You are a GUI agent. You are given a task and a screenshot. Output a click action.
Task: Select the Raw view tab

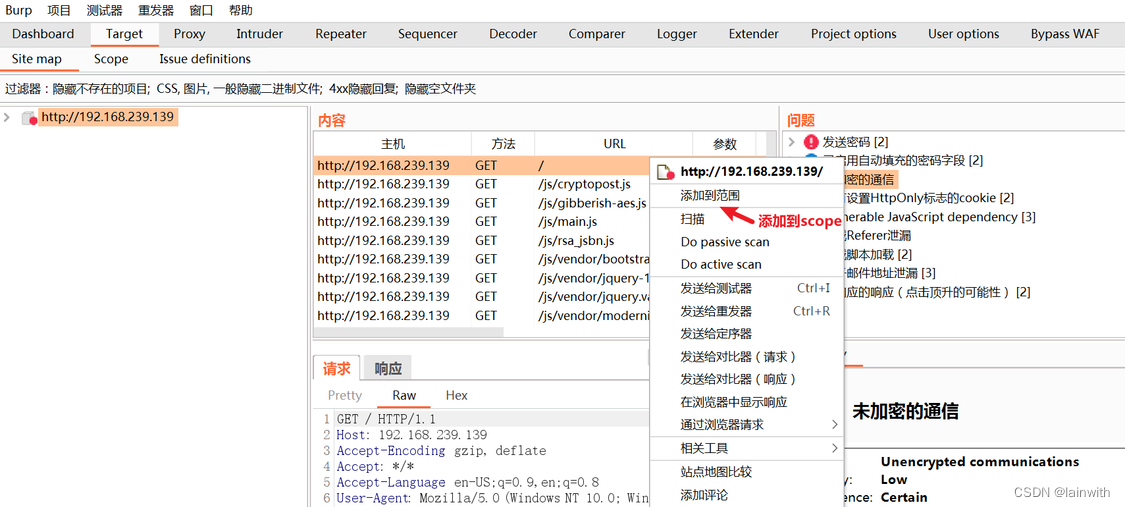coord(404,395)
